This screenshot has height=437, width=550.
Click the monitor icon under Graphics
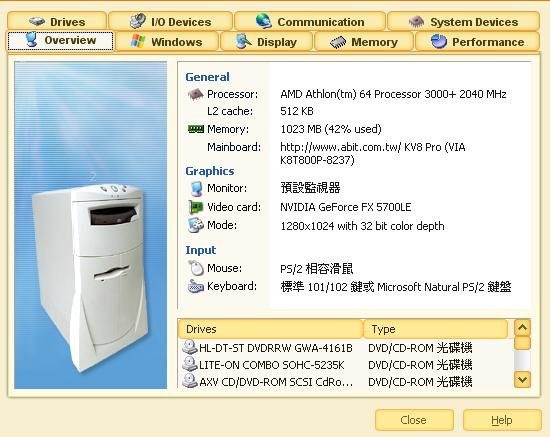pos(196,188)
